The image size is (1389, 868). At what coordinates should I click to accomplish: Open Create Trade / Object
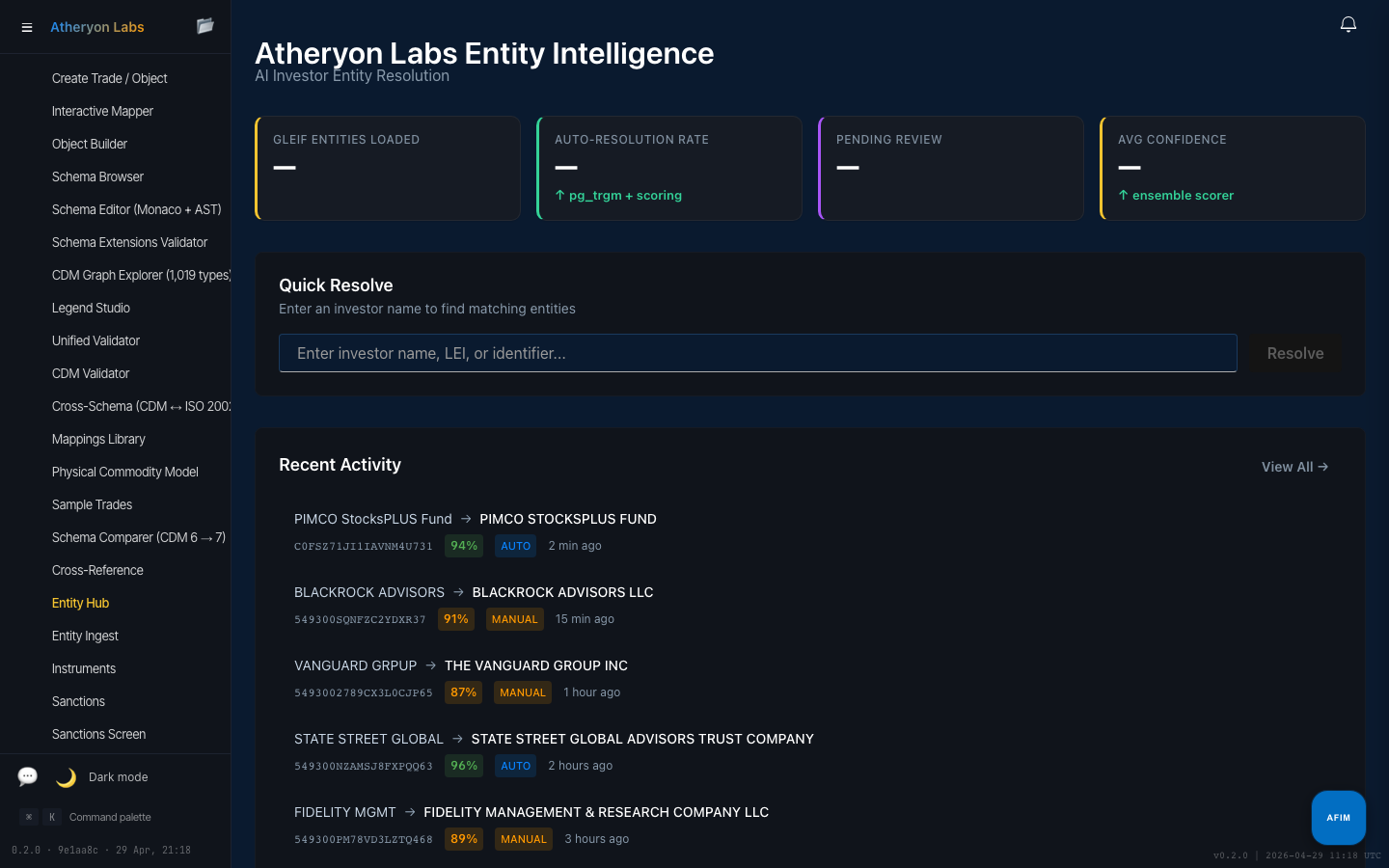click(110, 78)
